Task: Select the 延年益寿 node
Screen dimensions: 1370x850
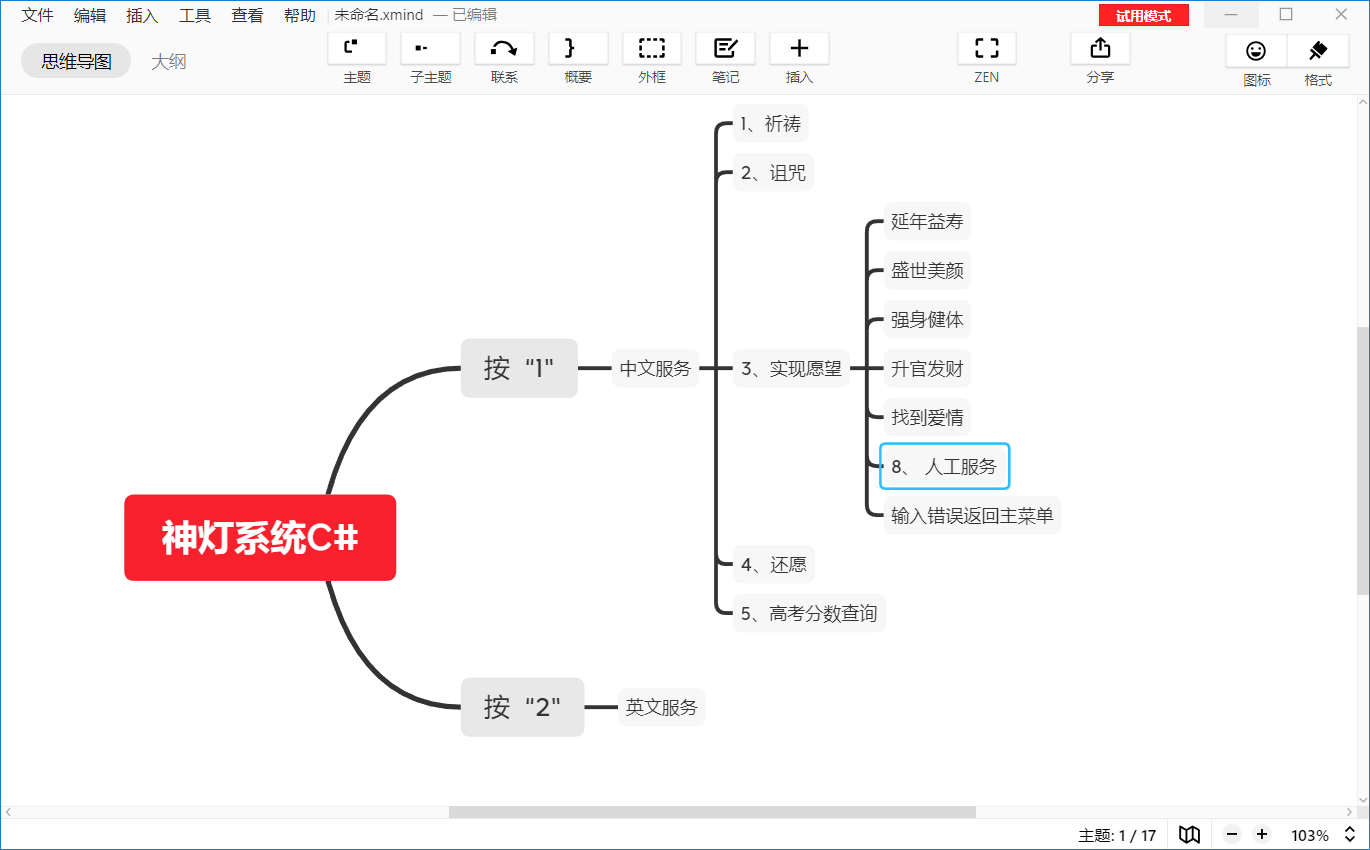Action: pyautogui.click(x=927, y=221)
